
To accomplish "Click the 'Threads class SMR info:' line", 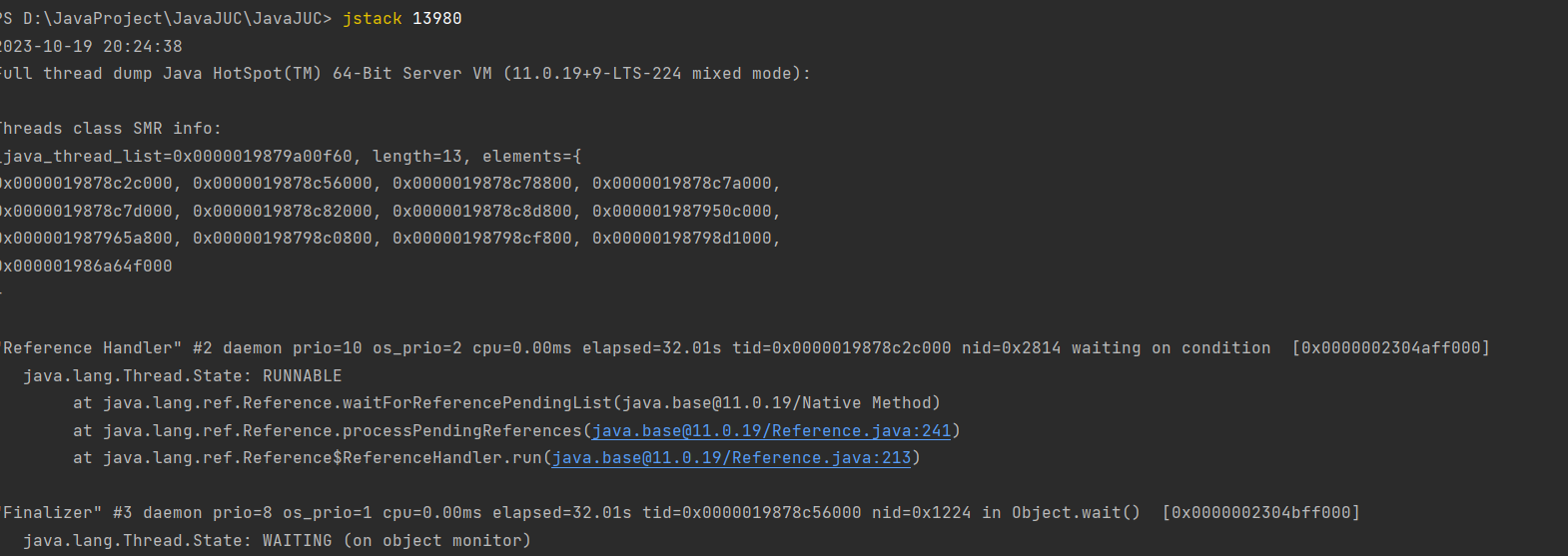I will pyautogui.click(x=110, y=129).
